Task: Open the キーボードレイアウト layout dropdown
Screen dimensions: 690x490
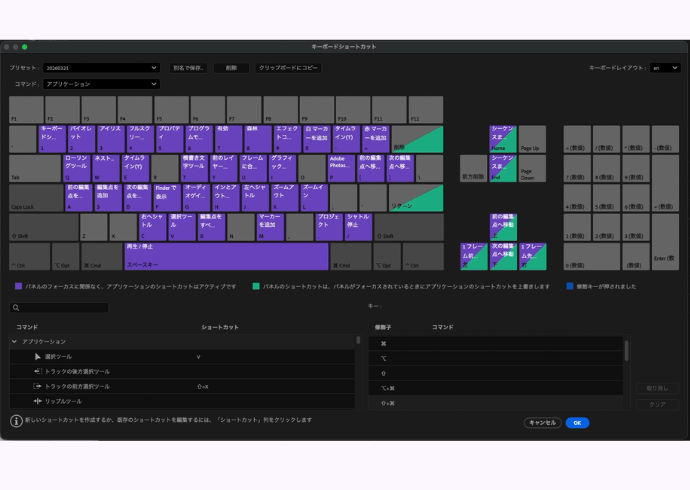Action: [664, 68]
